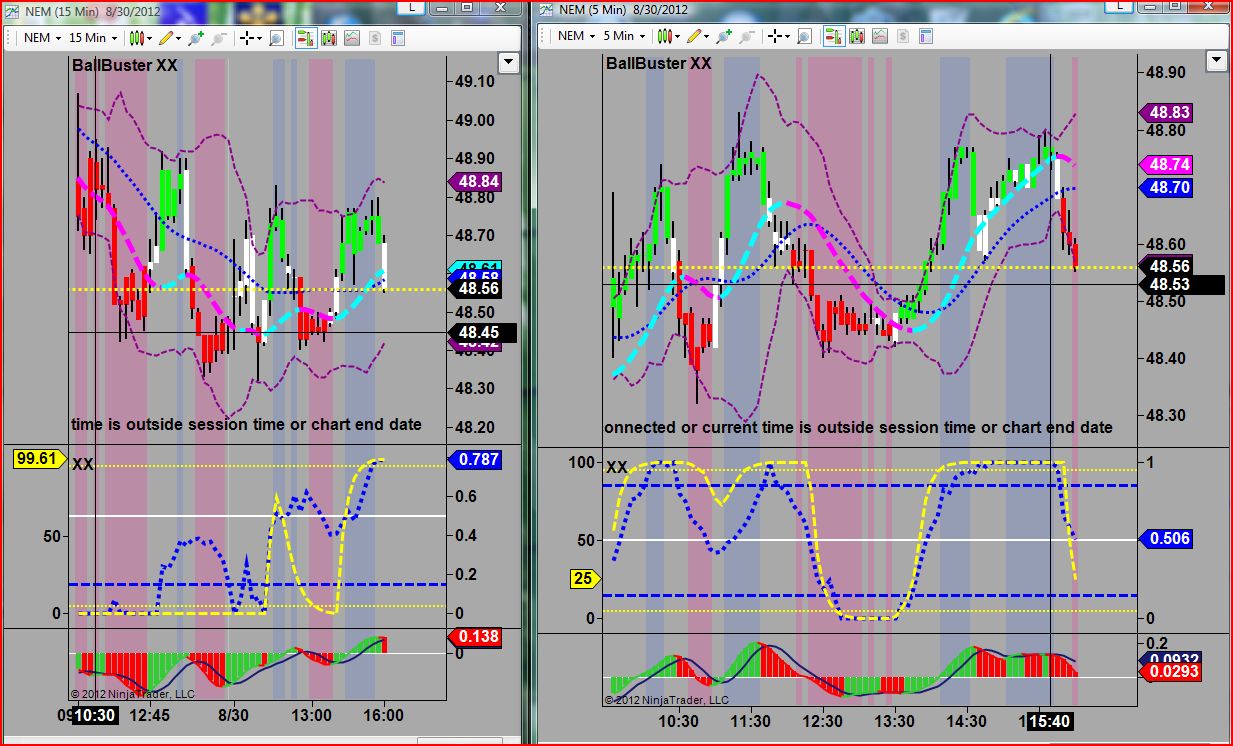
Task: Open the candlestick chart style dropdown, 5 Min window
Action: tap(668, 35)
